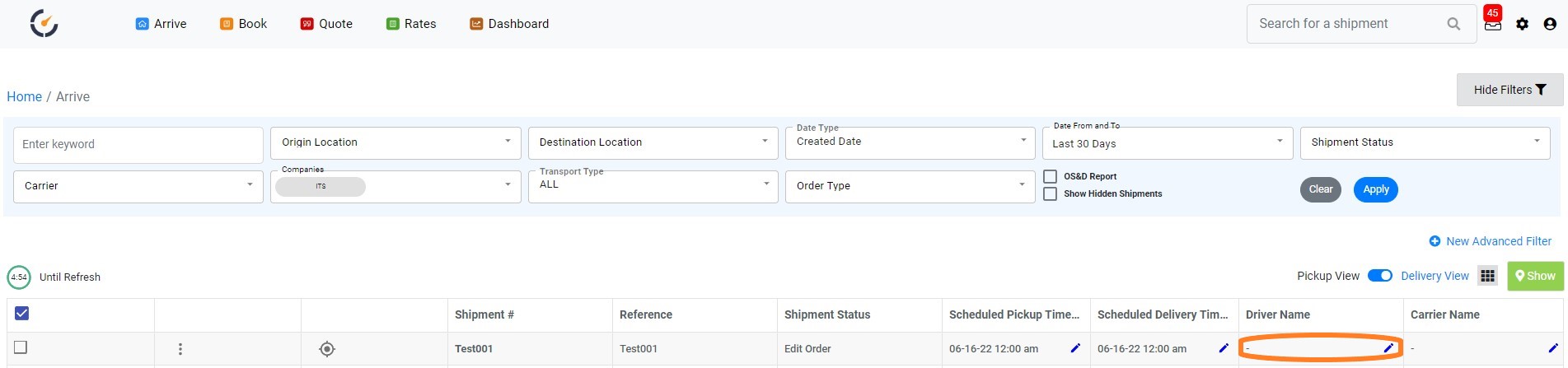The image size is (1568, 368).
Task: Edit Scheduled Pickup Time pencil icon
Action: click(1075, 348)
